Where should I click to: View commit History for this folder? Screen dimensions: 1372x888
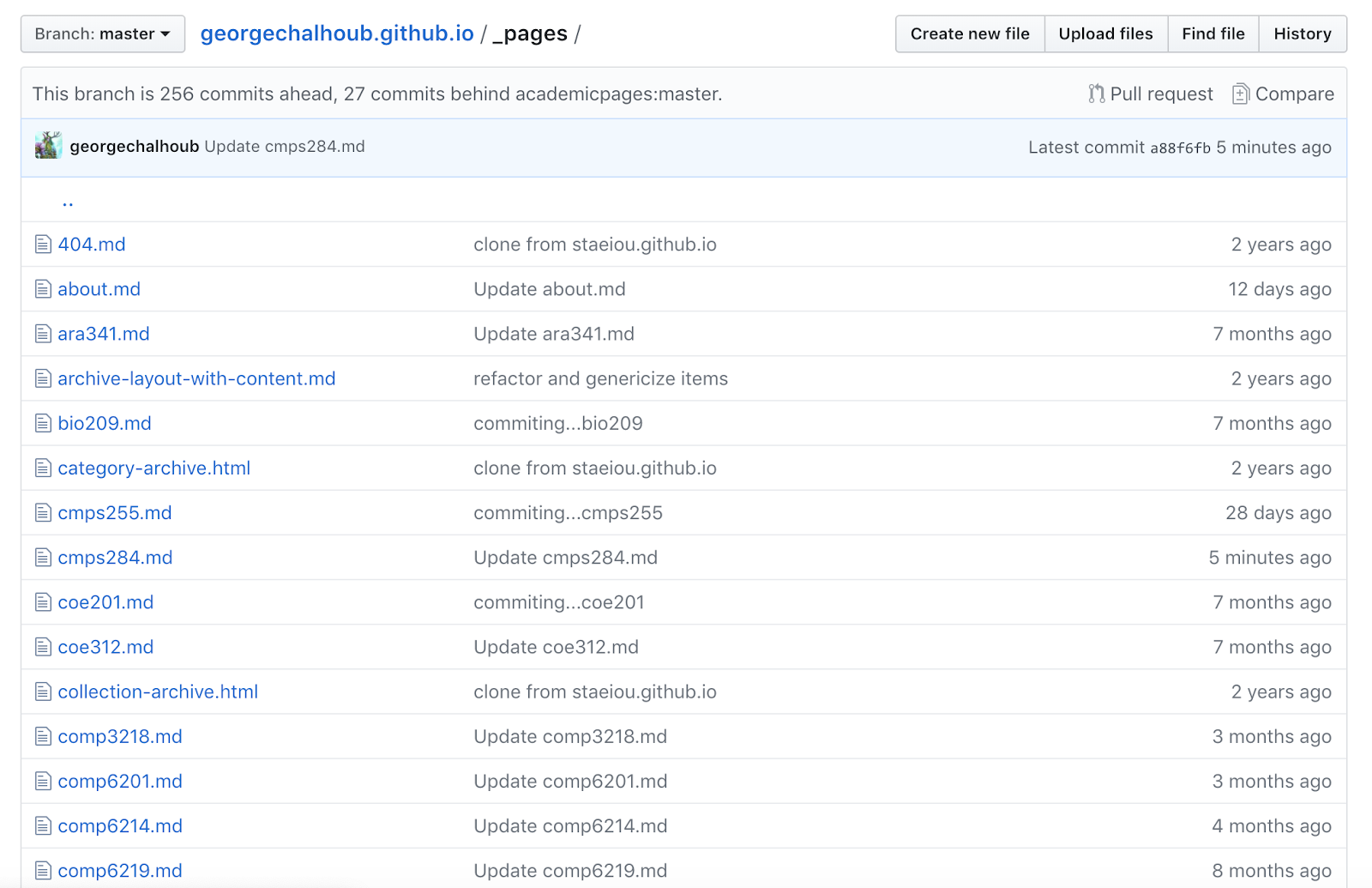1302,34
